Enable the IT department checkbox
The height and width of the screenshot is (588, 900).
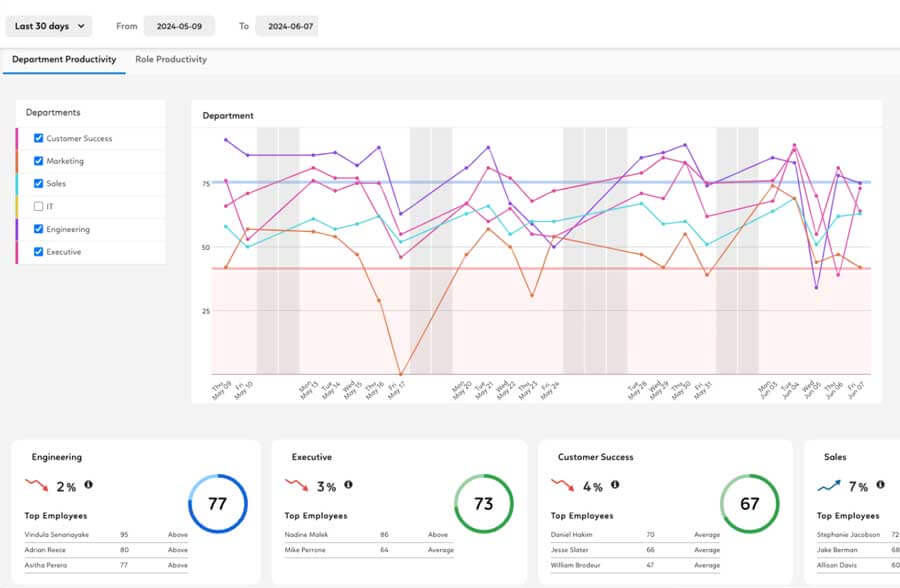[38, 207]
